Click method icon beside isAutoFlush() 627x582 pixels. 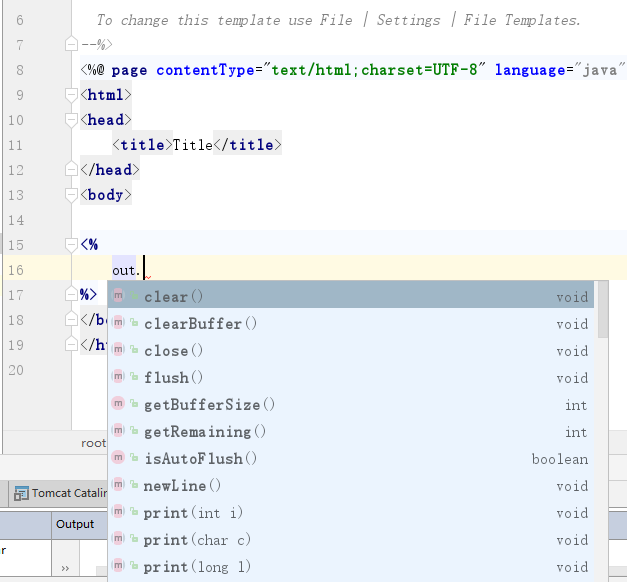coord(118,457)
